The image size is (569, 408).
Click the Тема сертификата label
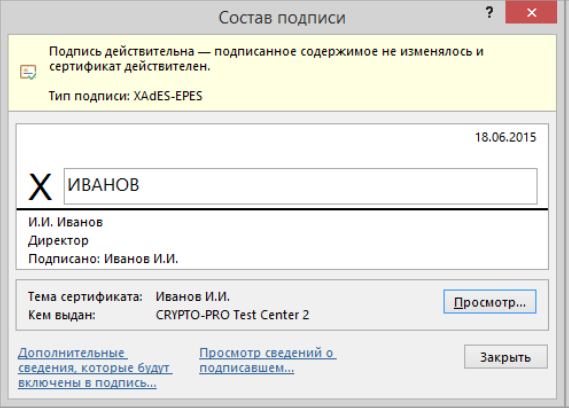point(85,297)
